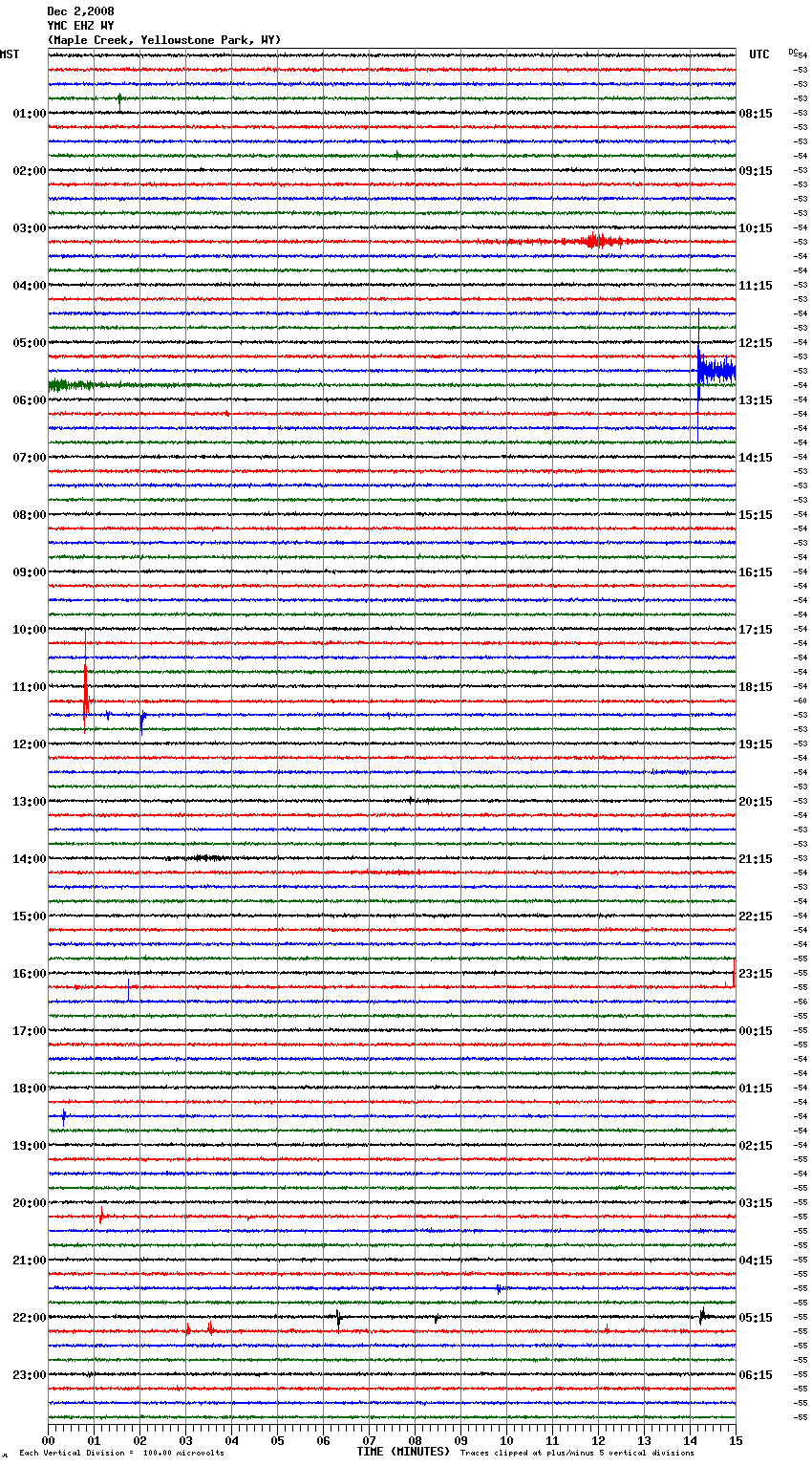812x1466 pixels.
Task: Click the black spike near minute 14 on 22:00 trace
Action: tap(703, 1316)
